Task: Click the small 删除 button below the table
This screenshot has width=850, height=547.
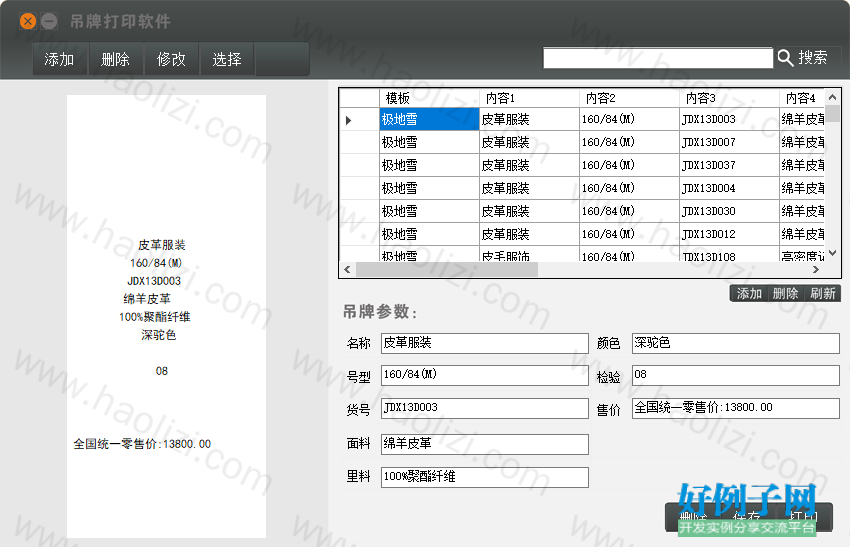Action: click(x=785, y=293)
